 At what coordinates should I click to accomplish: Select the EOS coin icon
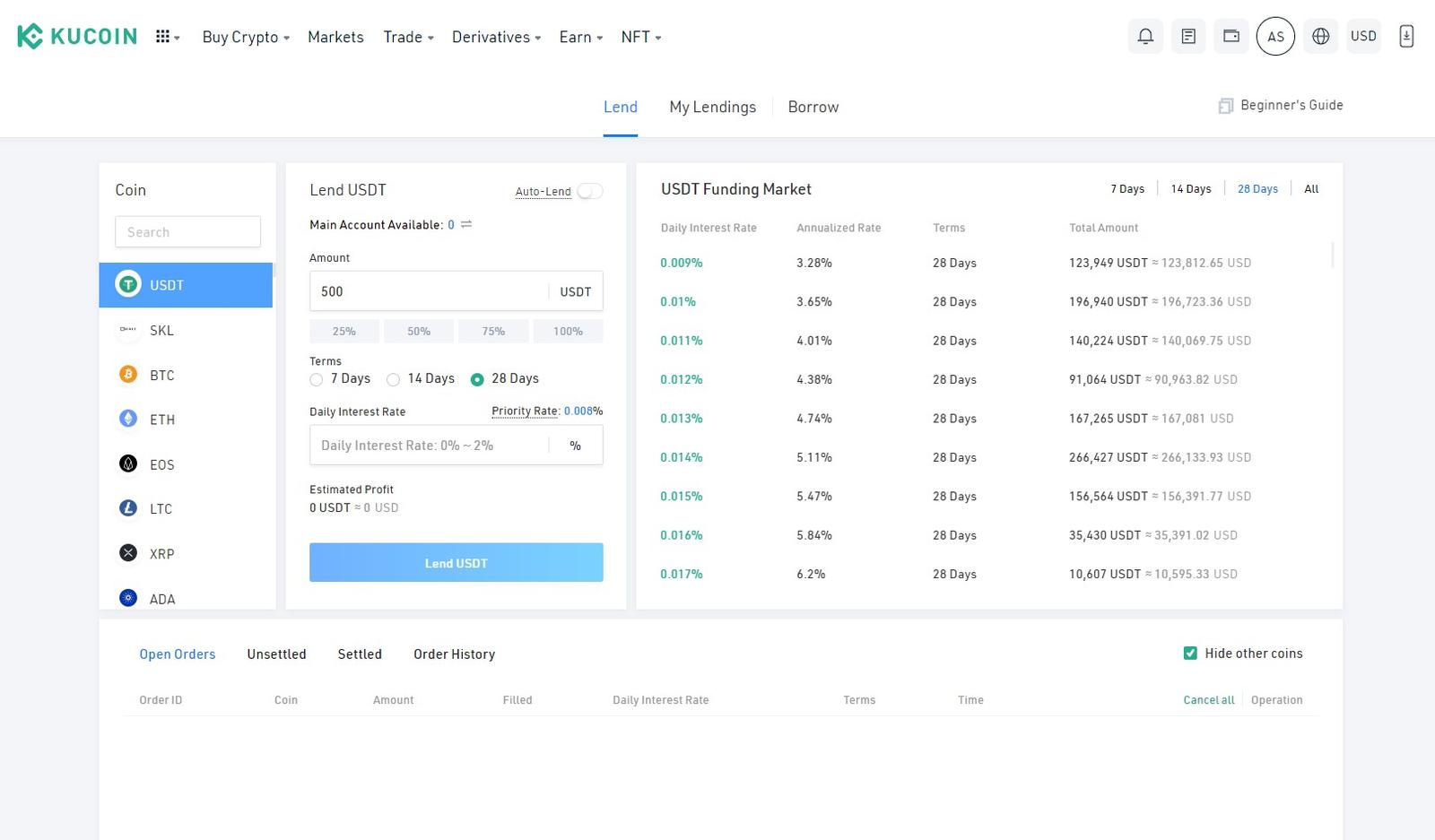pos(128,463)
